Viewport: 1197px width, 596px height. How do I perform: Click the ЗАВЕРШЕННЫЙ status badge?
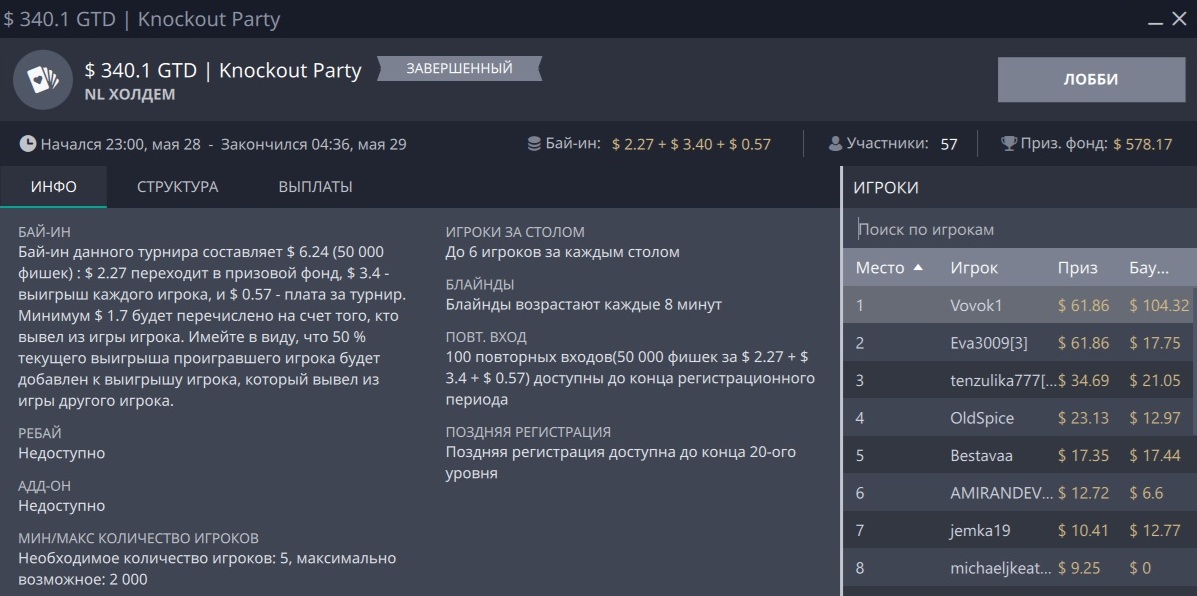[459, 68]
